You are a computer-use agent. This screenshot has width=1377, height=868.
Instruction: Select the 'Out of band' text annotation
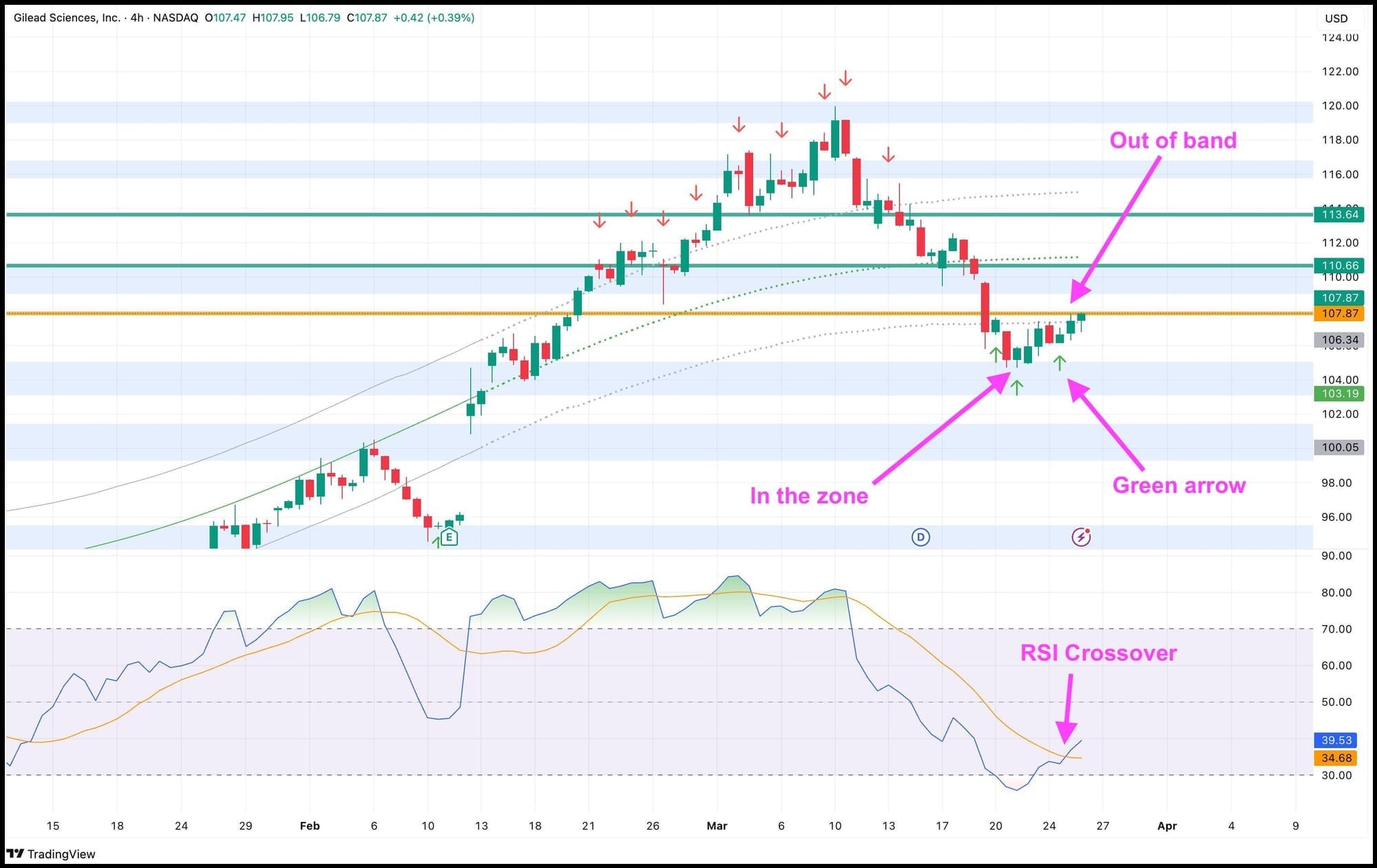[x=1173, y=140]
